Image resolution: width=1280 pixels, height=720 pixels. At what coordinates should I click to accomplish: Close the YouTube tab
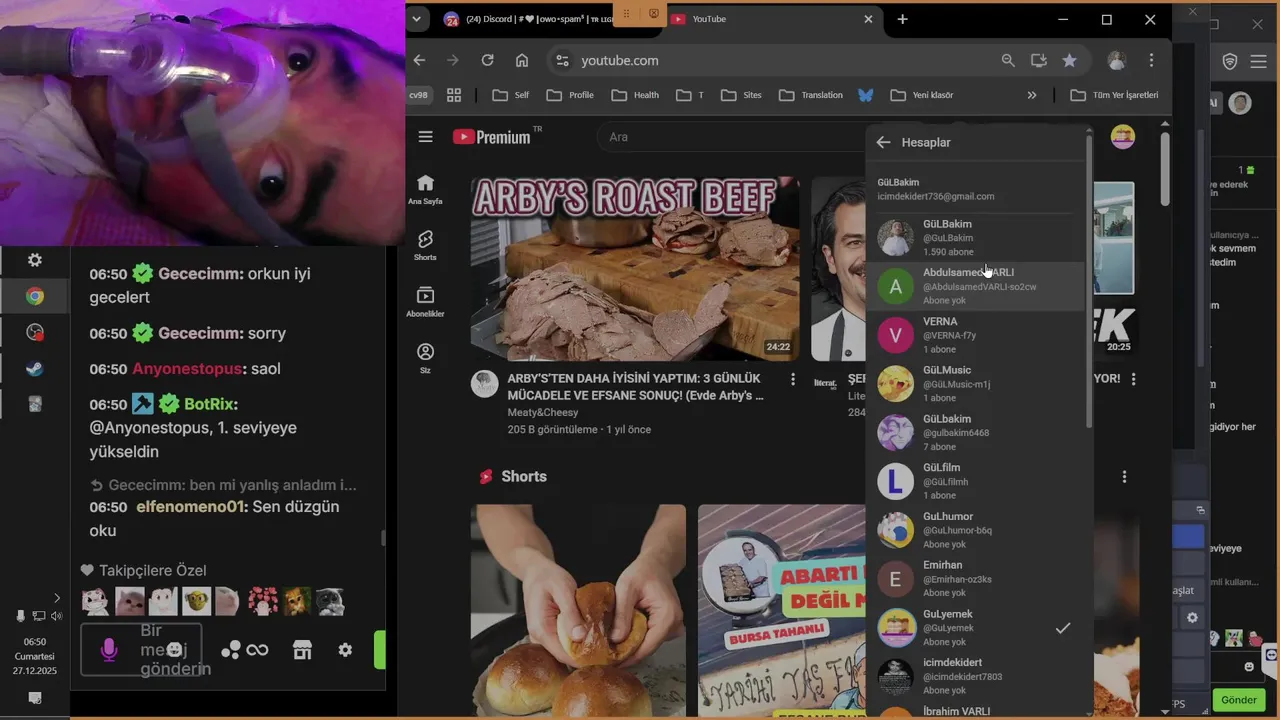[x=868, y=19]
